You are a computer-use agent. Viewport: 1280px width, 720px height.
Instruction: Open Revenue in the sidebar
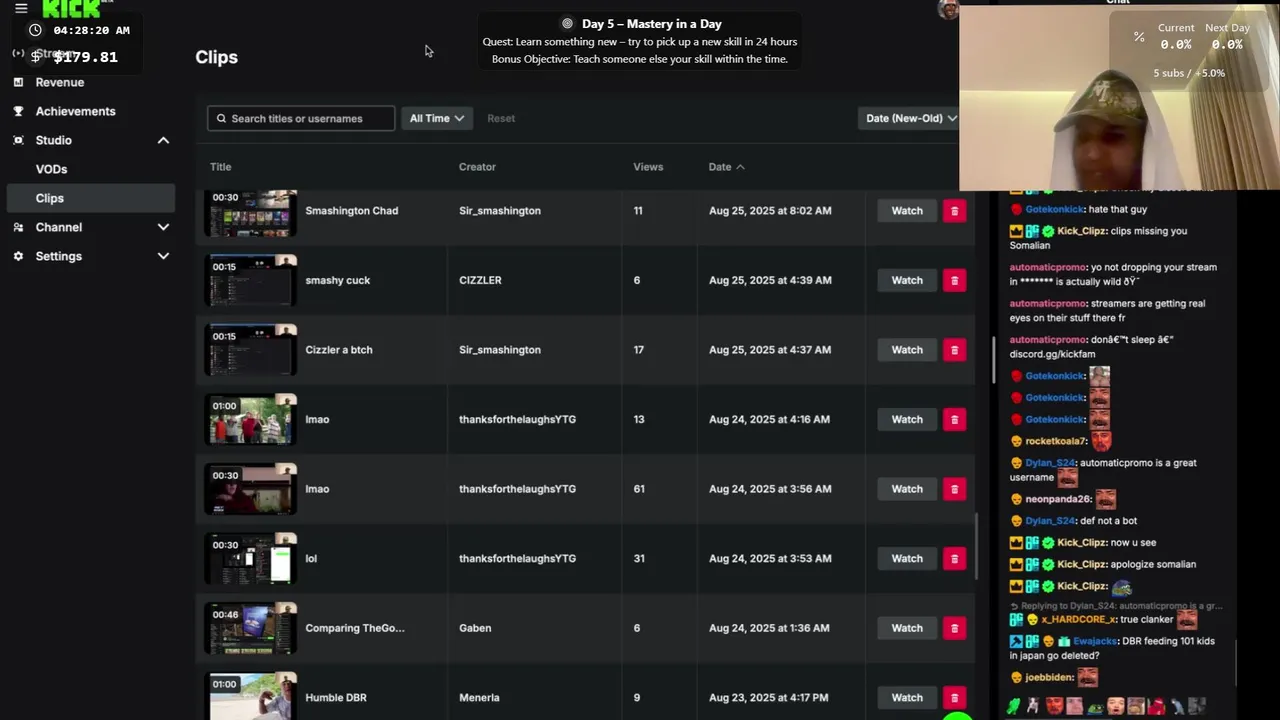tap(60, 82)
